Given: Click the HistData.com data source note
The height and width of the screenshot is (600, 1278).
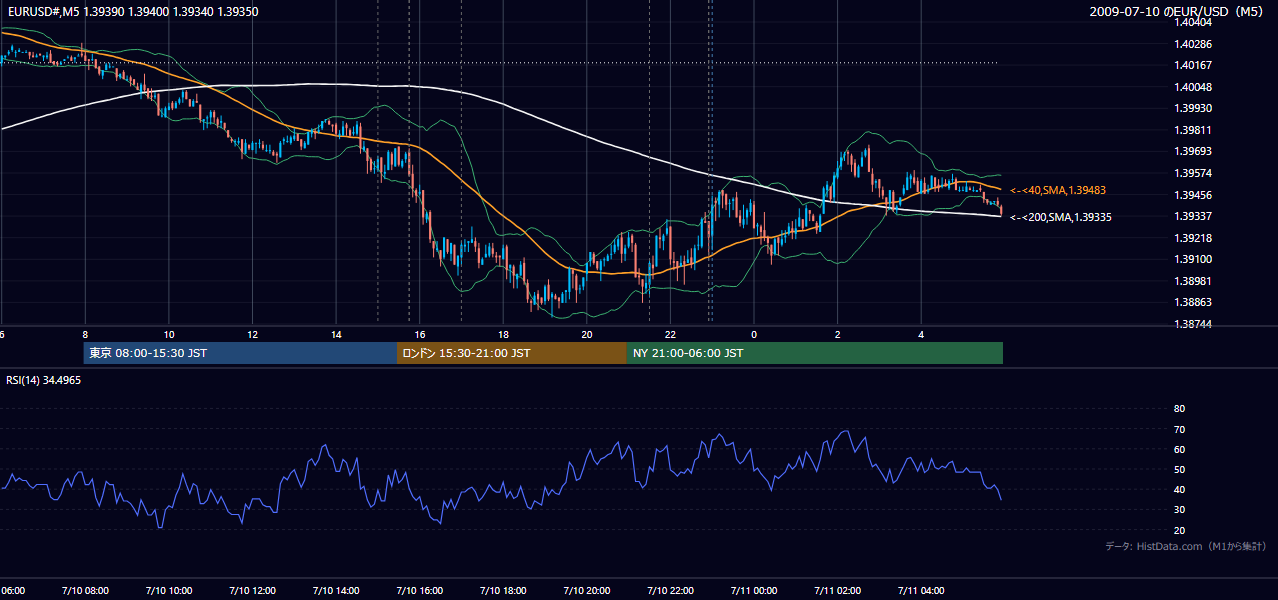Looking at the screenshot, I should point(1186,546).
